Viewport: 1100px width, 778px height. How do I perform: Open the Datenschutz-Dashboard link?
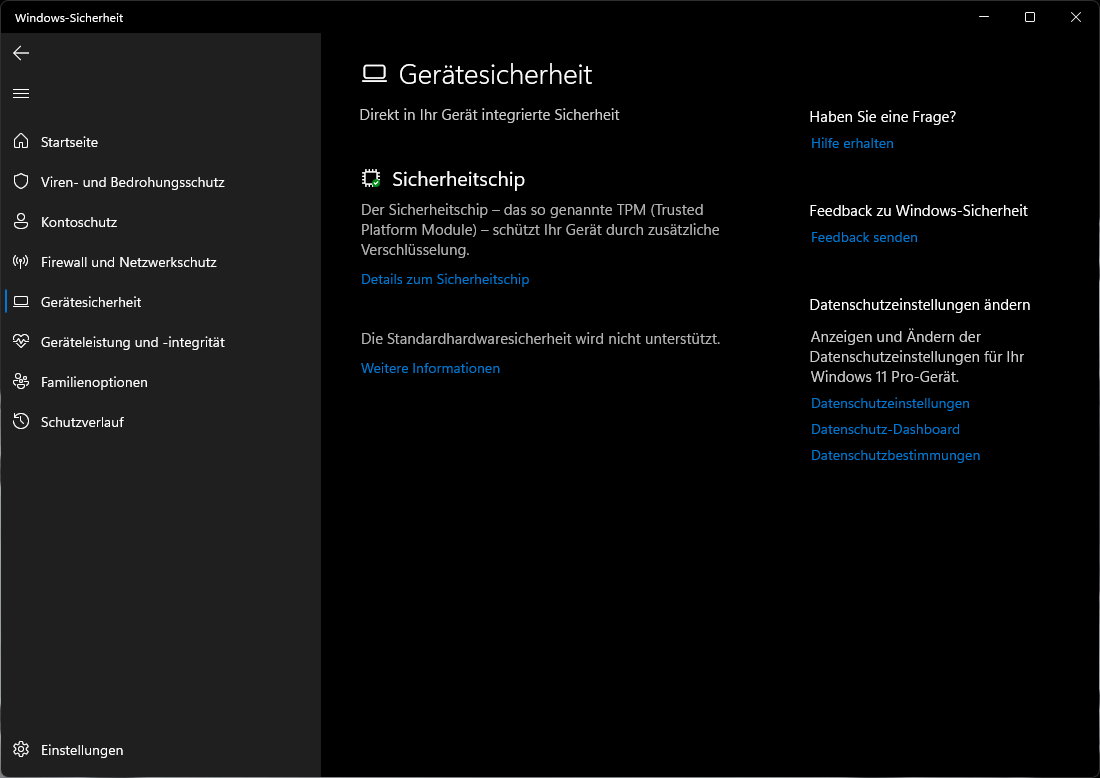885,430
